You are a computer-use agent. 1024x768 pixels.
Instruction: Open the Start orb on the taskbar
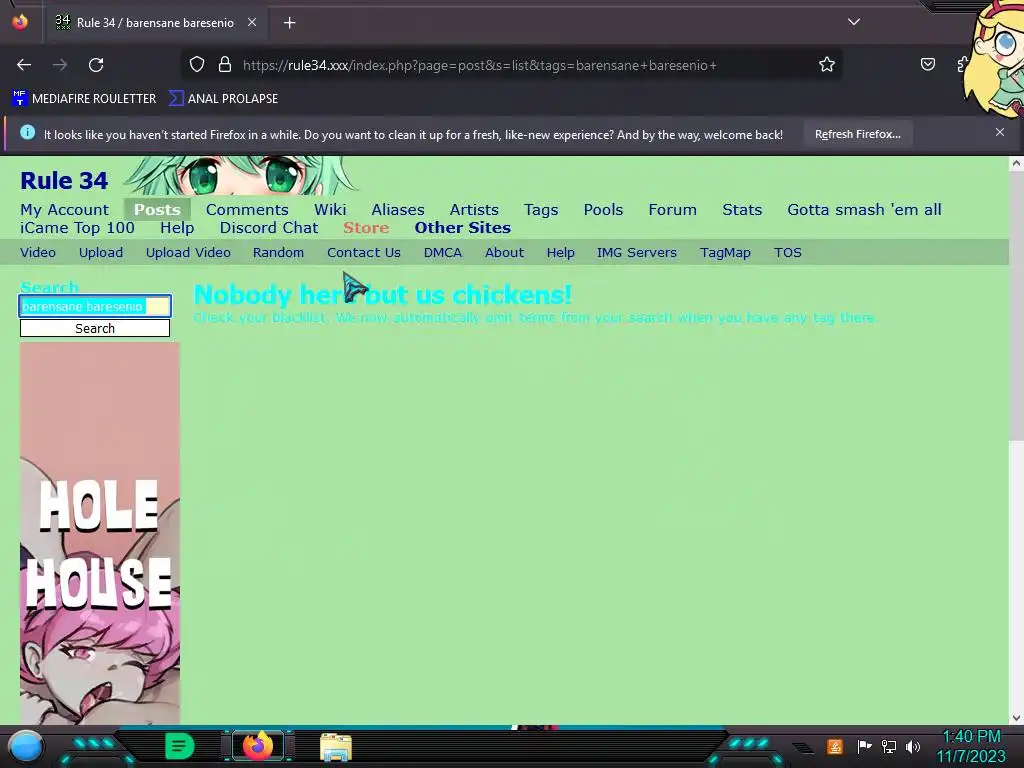tap(25, 746)
